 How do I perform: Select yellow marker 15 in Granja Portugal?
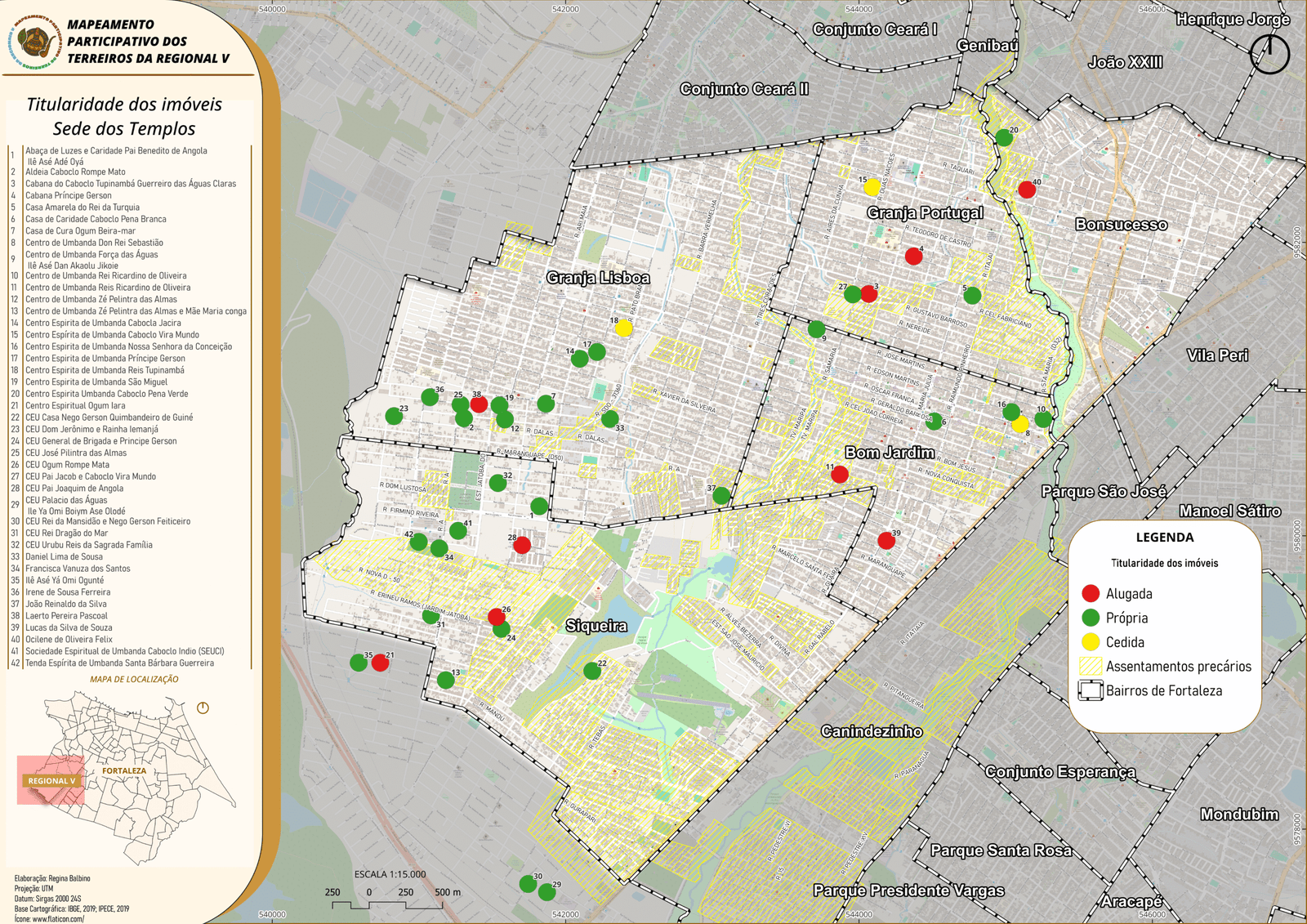click(872, 188)
